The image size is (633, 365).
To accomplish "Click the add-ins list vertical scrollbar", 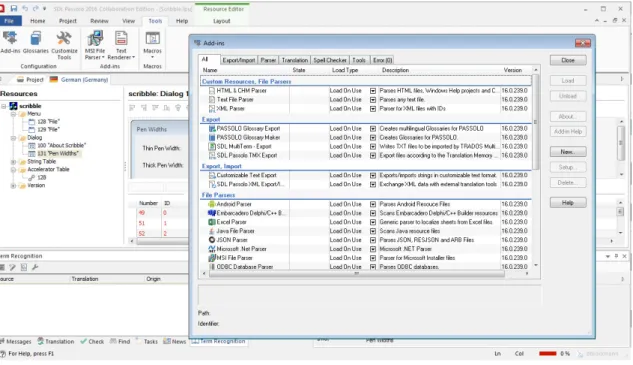I will tap(536, 122).
